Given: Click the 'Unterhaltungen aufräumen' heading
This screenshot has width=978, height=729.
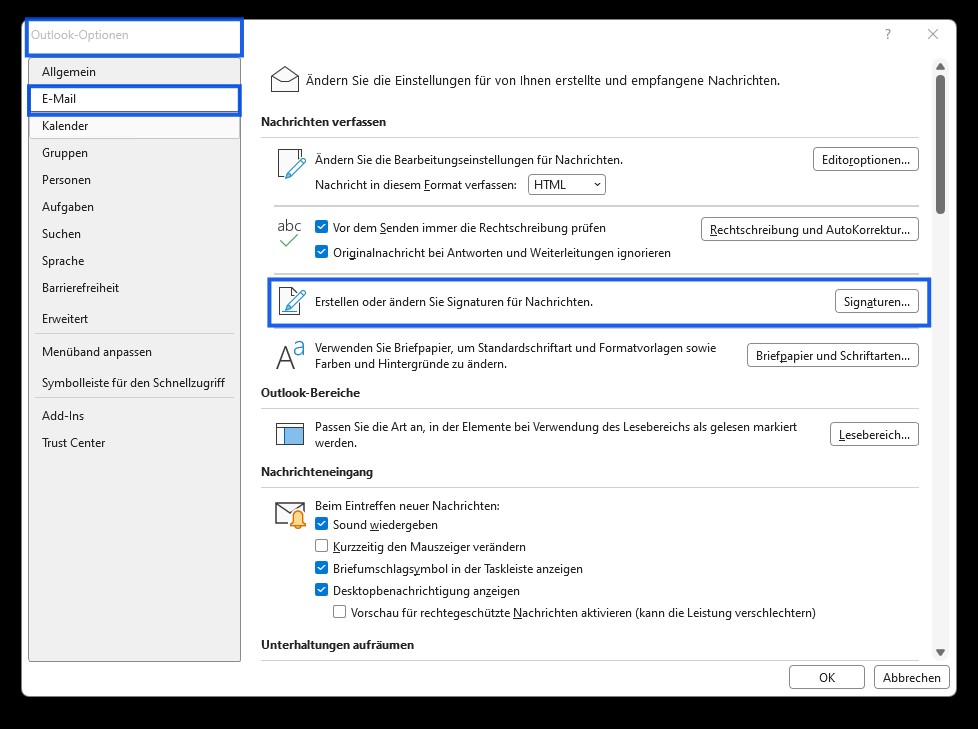Looking at the screenshot, I should coord(337,645).
